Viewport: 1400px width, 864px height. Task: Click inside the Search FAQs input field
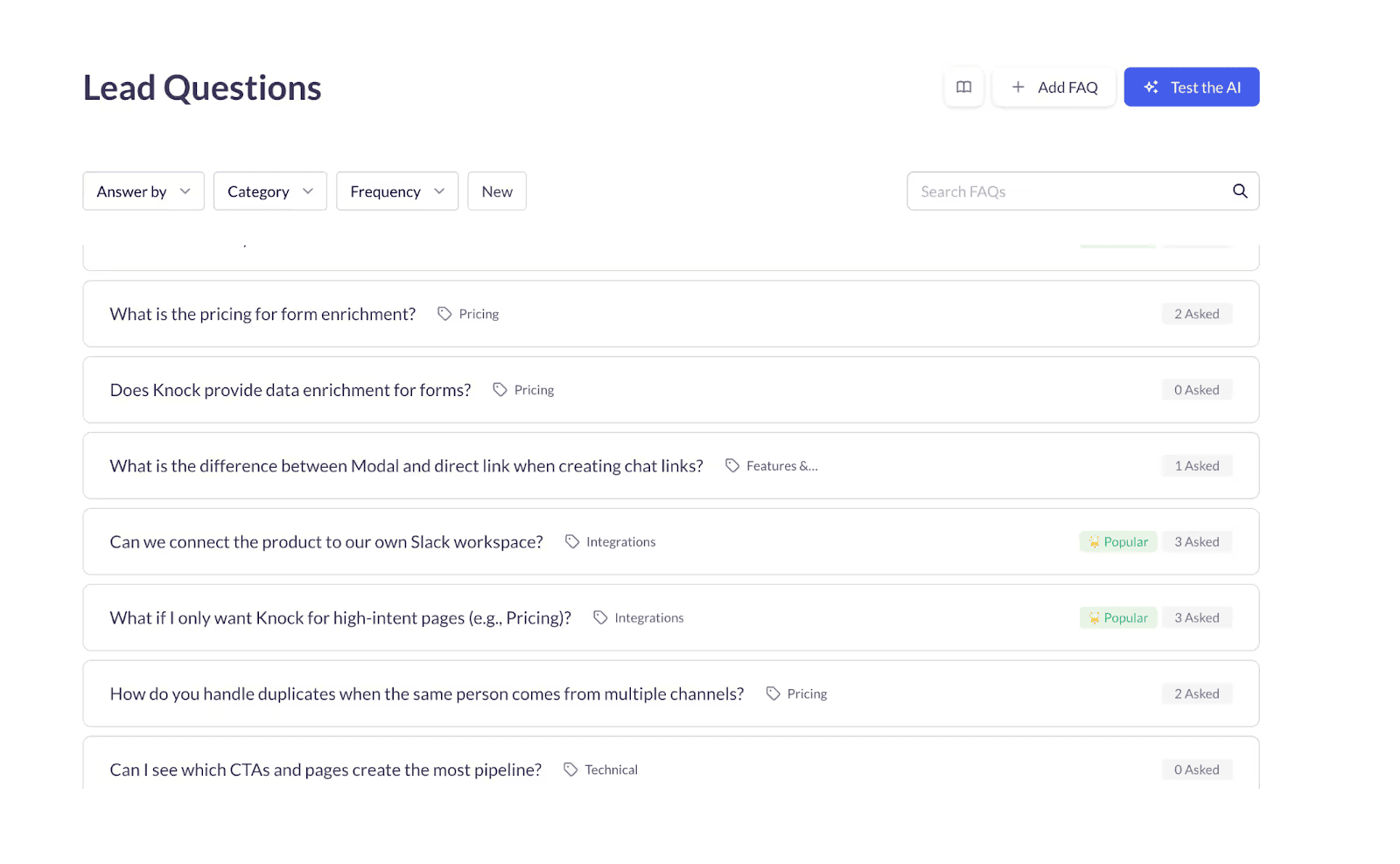click(x=1050, y=191)
